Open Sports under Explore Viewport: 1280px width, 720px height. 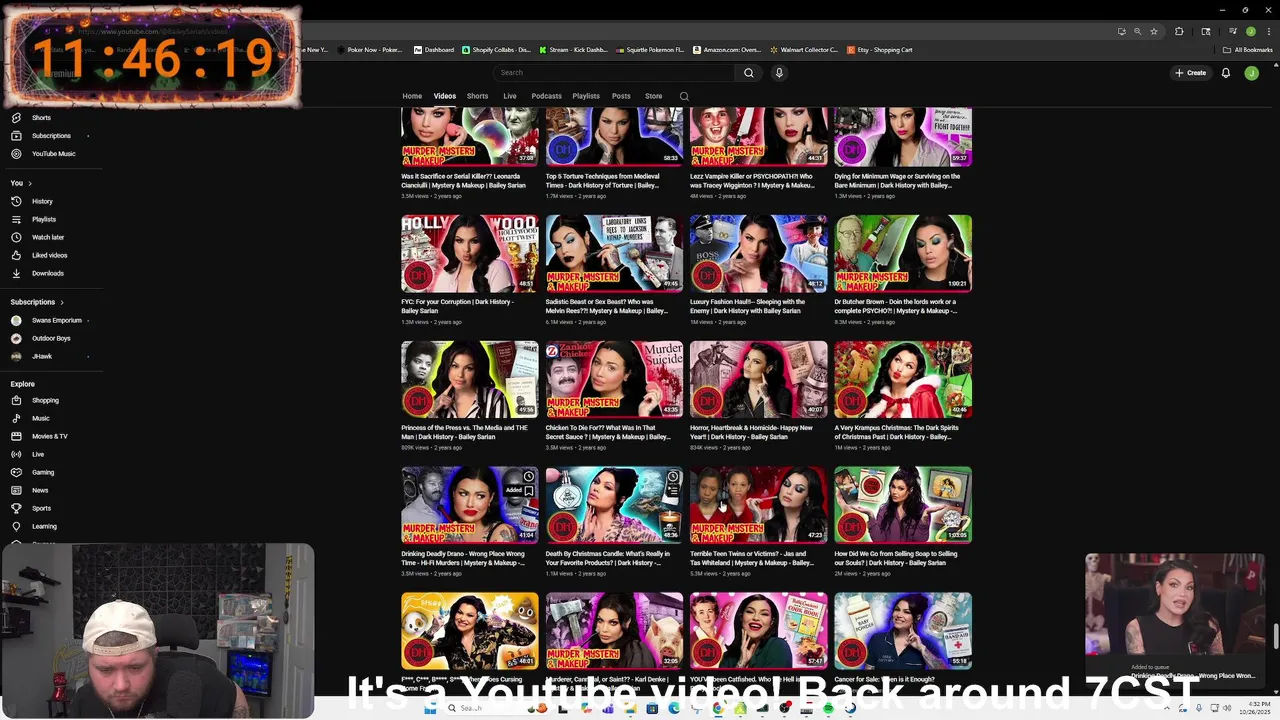pos(41,508)
